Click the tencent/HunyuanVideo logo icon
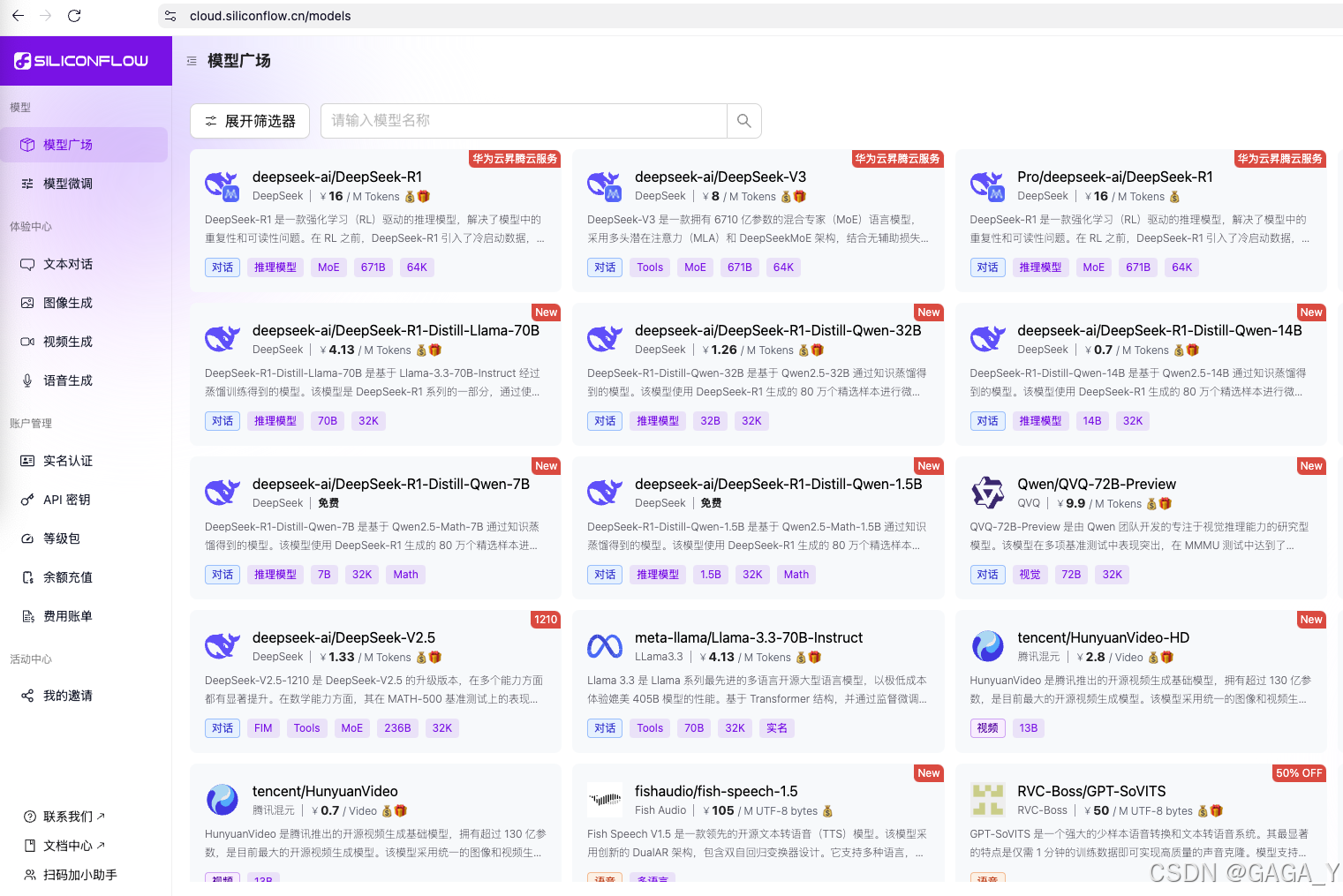 click(223, 800)
